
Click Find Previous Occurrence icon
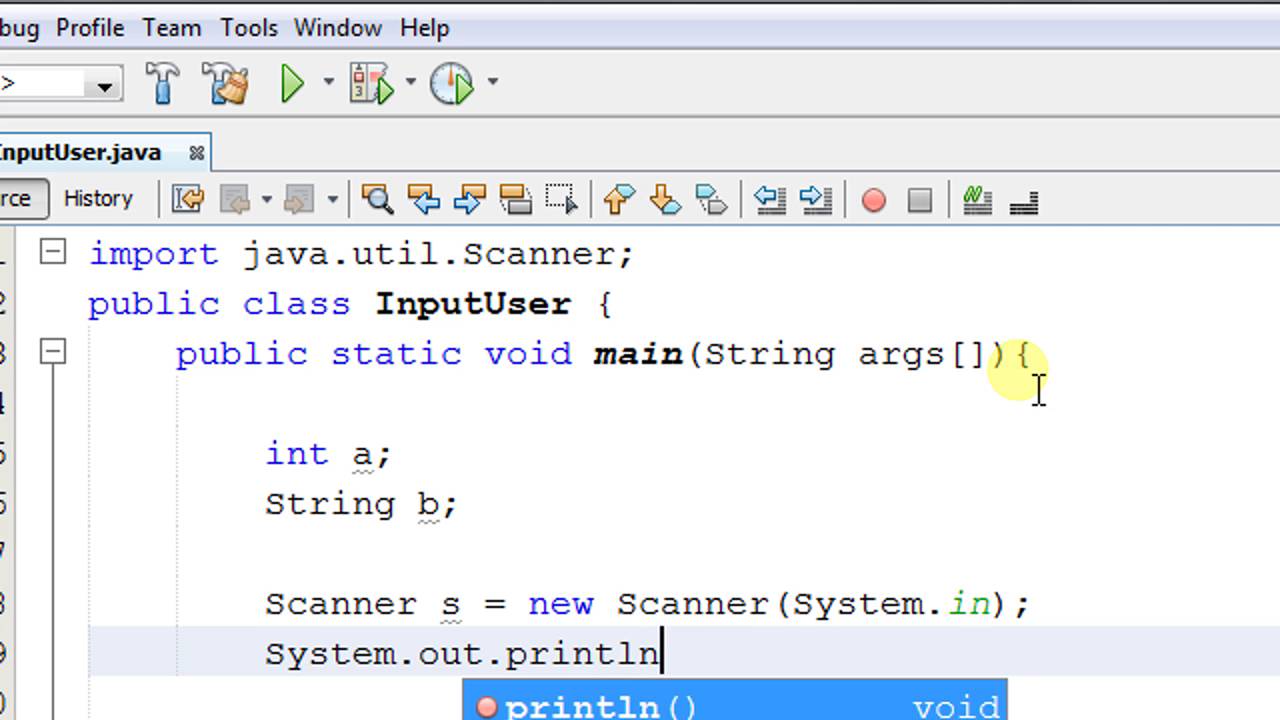424,199
